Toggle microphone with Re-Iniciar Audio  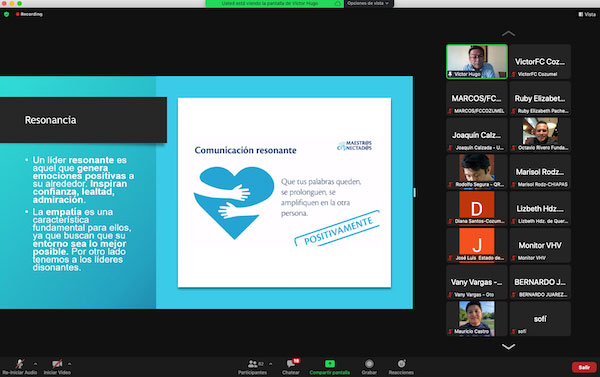[x=20, y=364]
